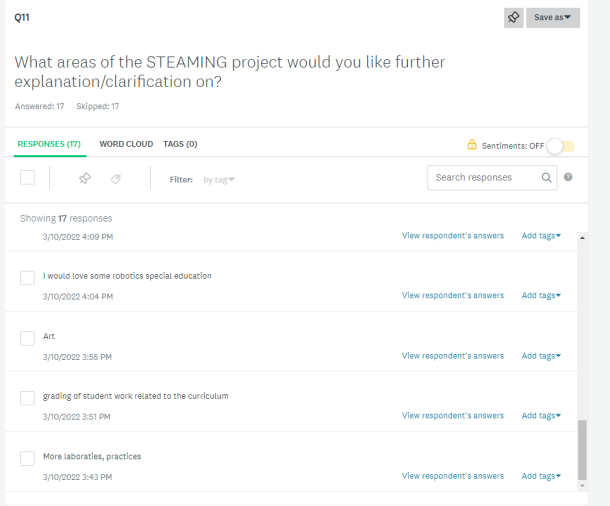The height and width of the screenshot is (506, 610).
Task: View respondent's answers for the 3:43 PM response
Action: pyautogui.click(x=453, y=476)
